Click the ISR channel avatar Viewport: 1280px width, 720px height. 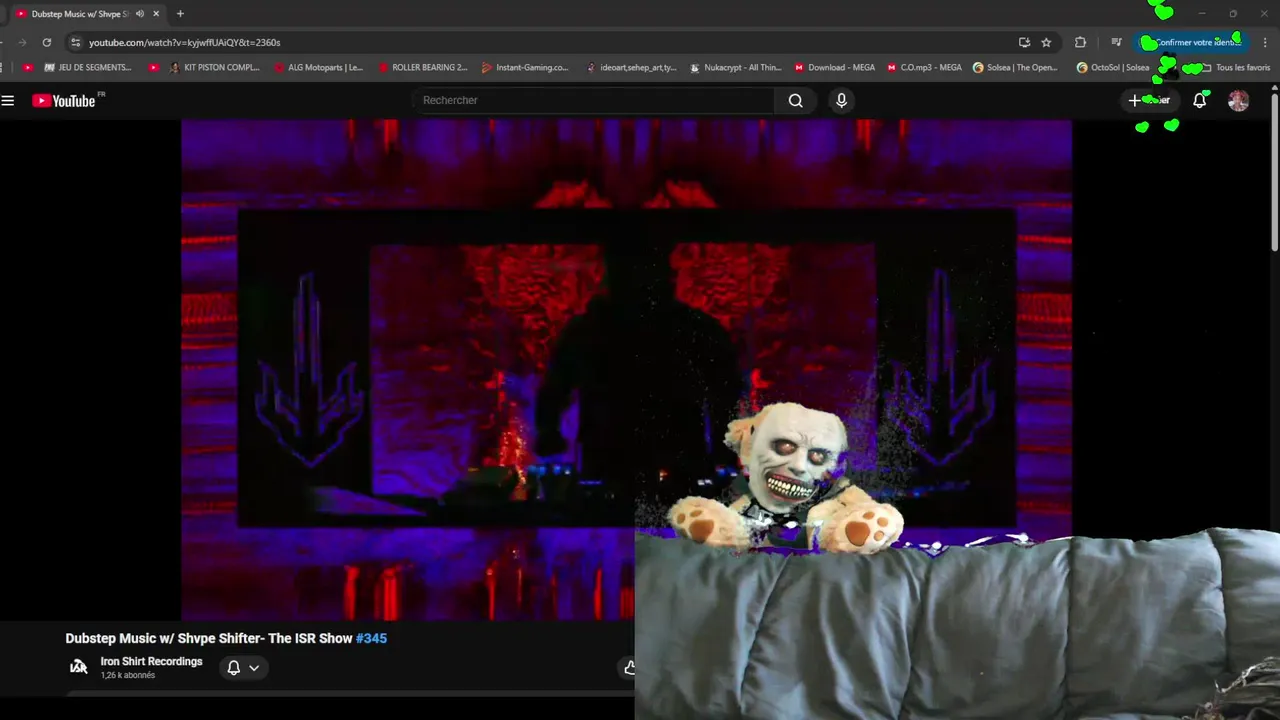pyautogui.click(x=78, y=667)
